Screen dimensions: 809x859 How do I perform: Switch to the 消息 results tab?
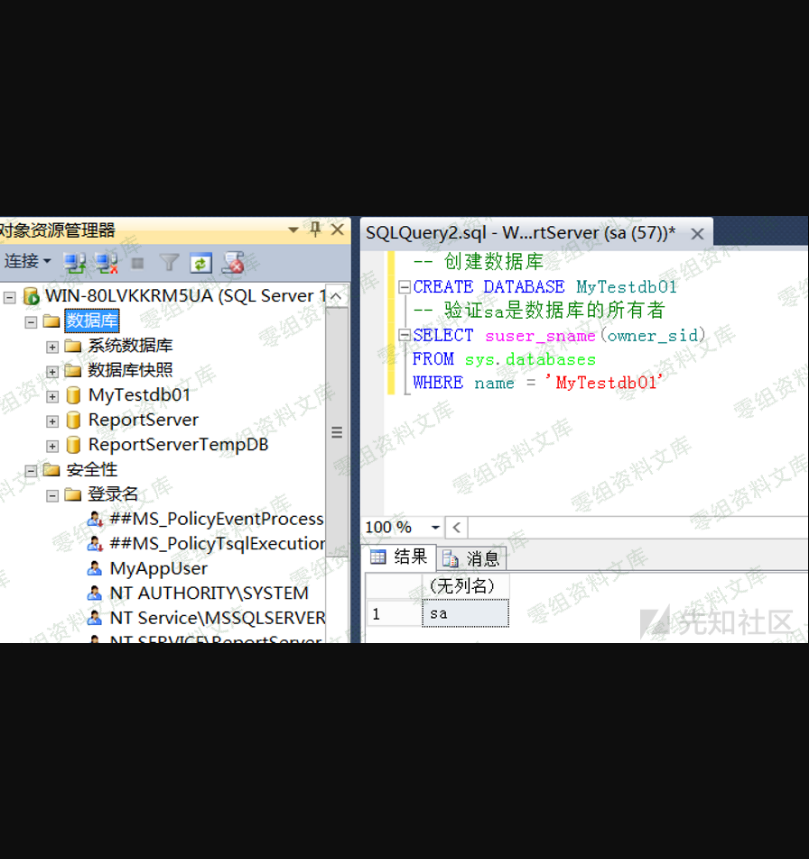click(x=473, y=558)
